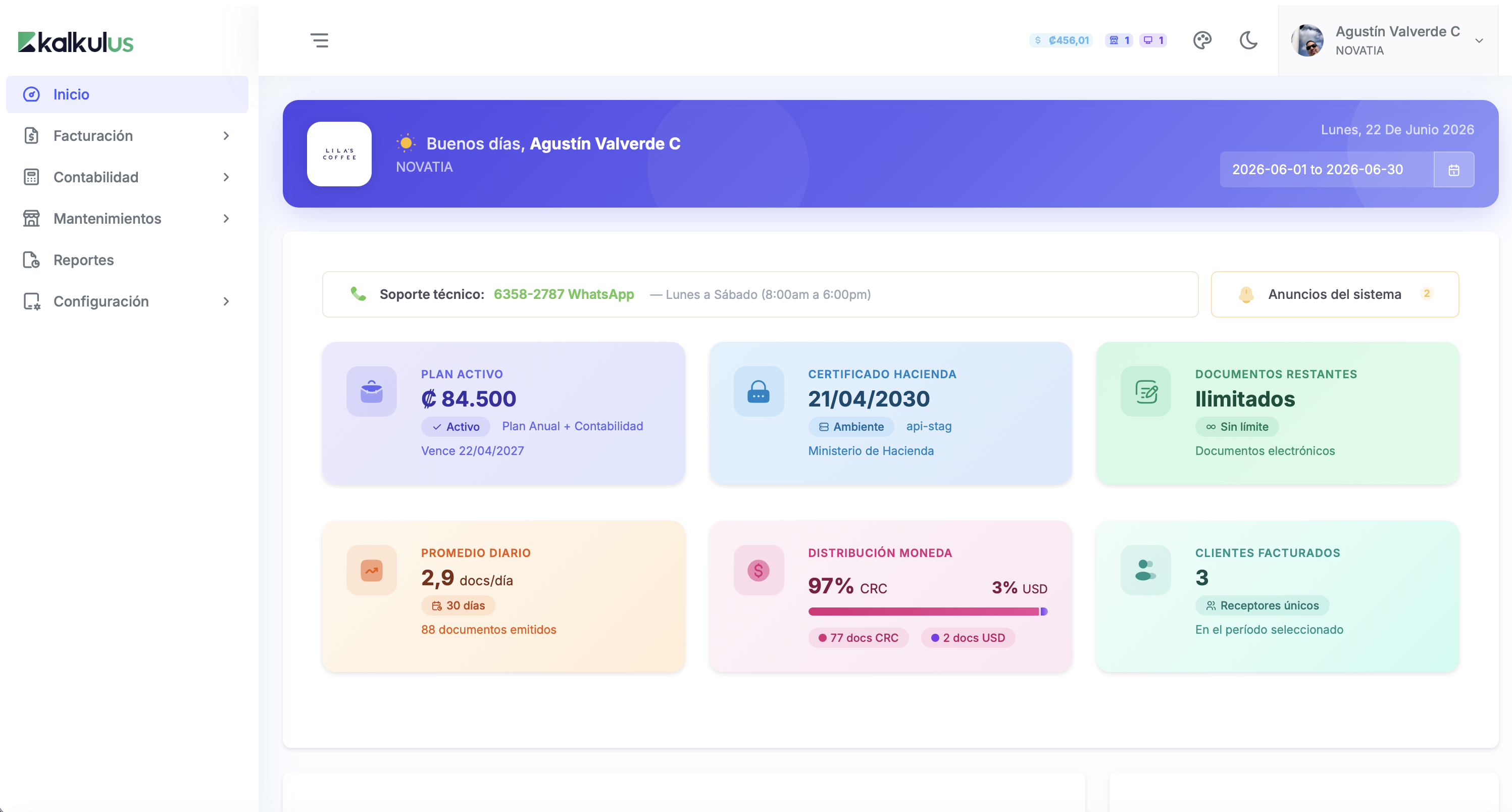
Task: Click the Facturación invoice icon
Action: (31, 135)
